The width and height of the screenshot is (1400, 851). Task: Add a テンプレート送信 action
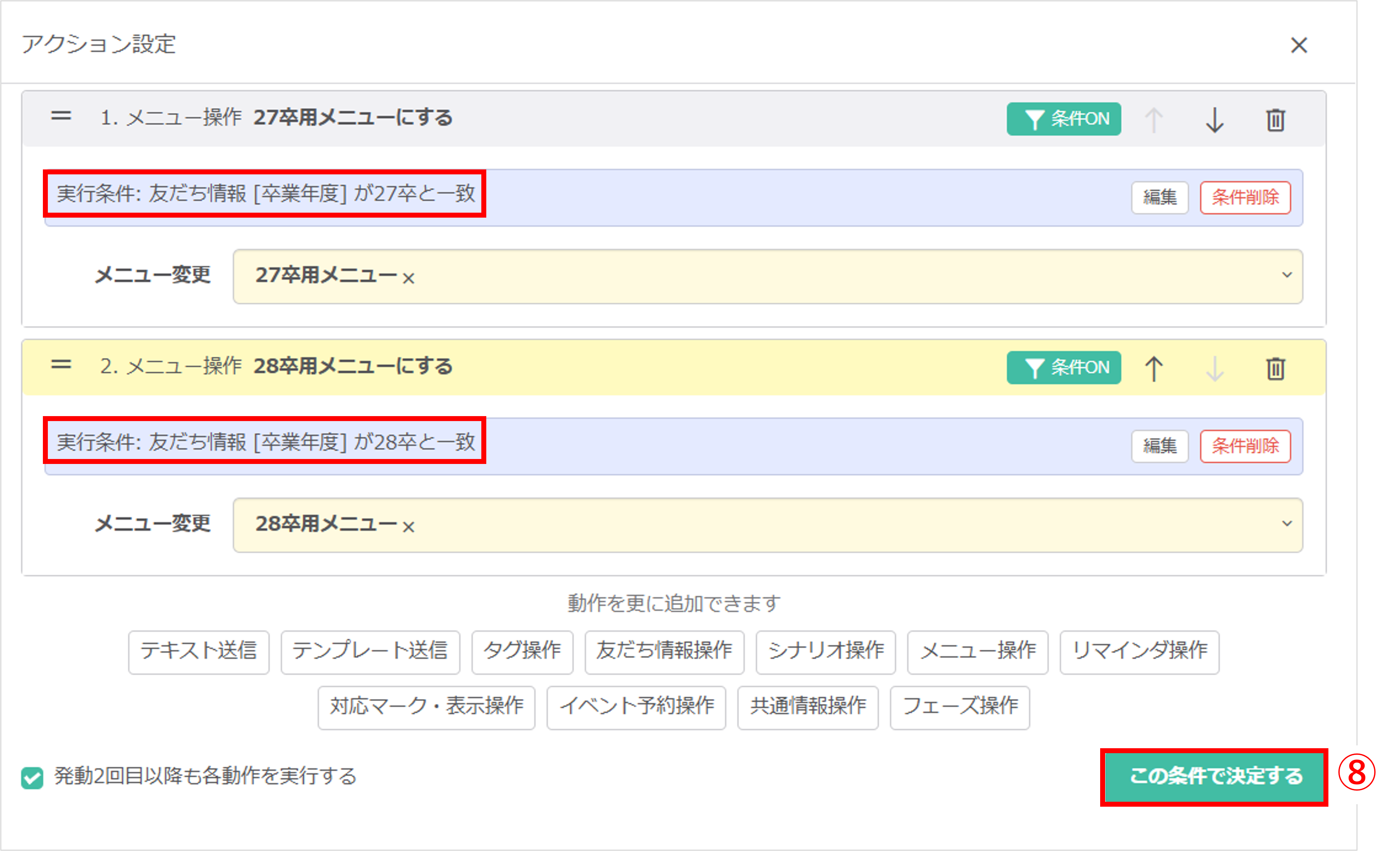tap(370, 651)
